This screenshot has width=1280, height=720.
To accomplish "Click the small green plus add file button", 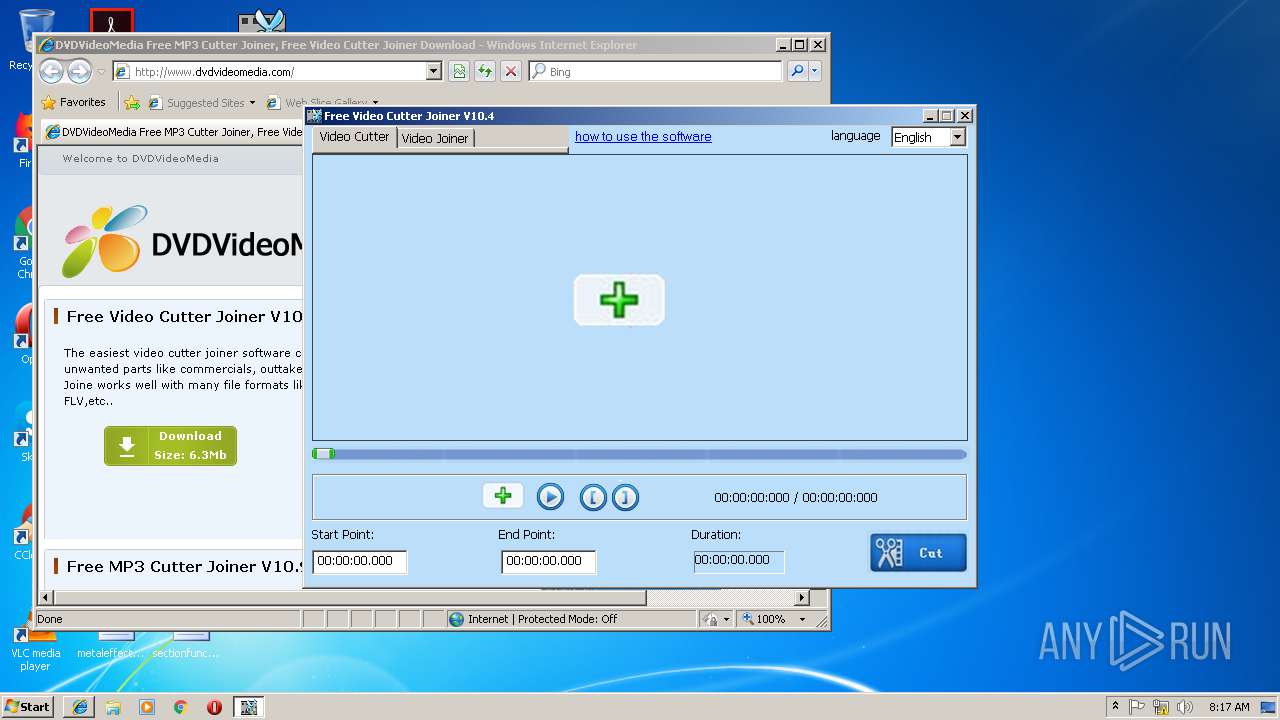I will 503,496.
